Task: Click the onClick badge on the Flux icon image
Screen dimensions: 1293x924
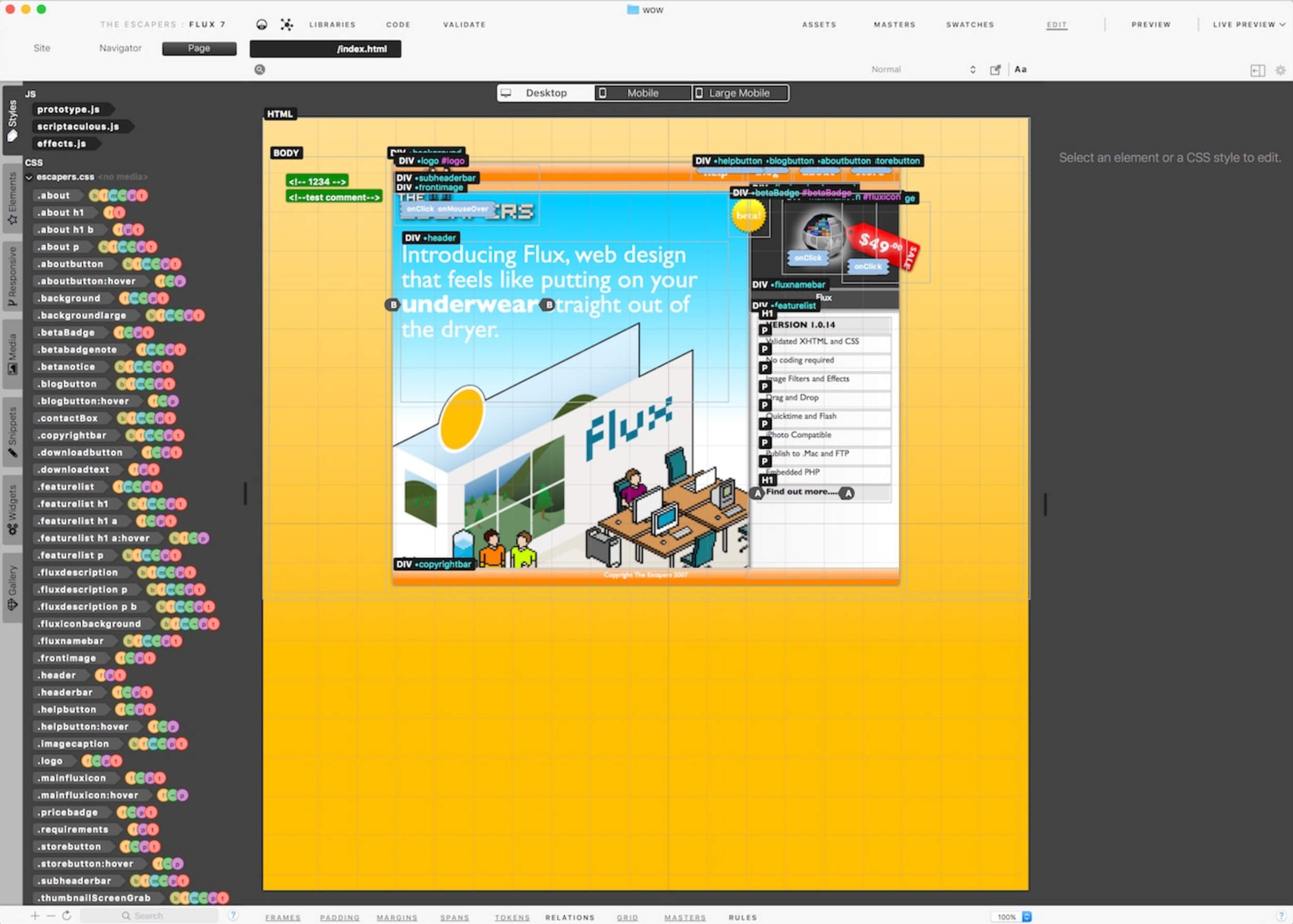Action: (x=807, y=258)
